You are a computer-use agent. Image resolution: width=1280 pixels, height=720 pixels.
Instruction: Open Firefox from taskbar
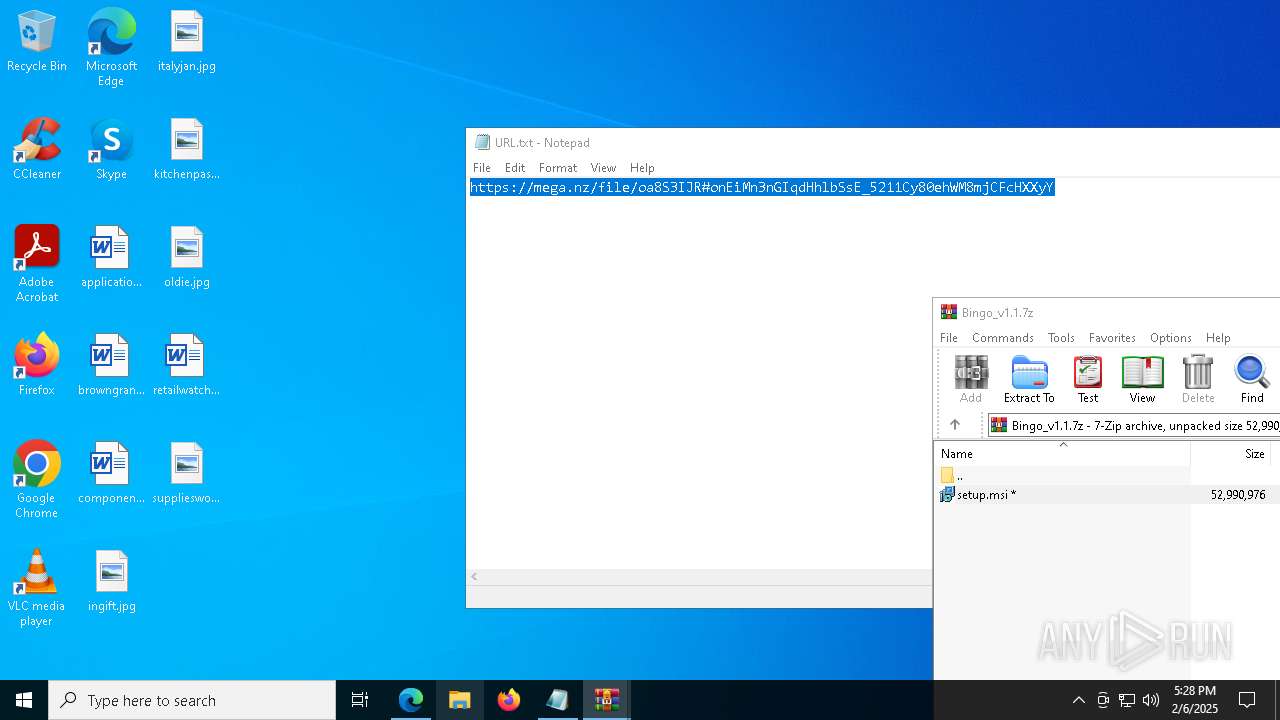coord(509,700)
